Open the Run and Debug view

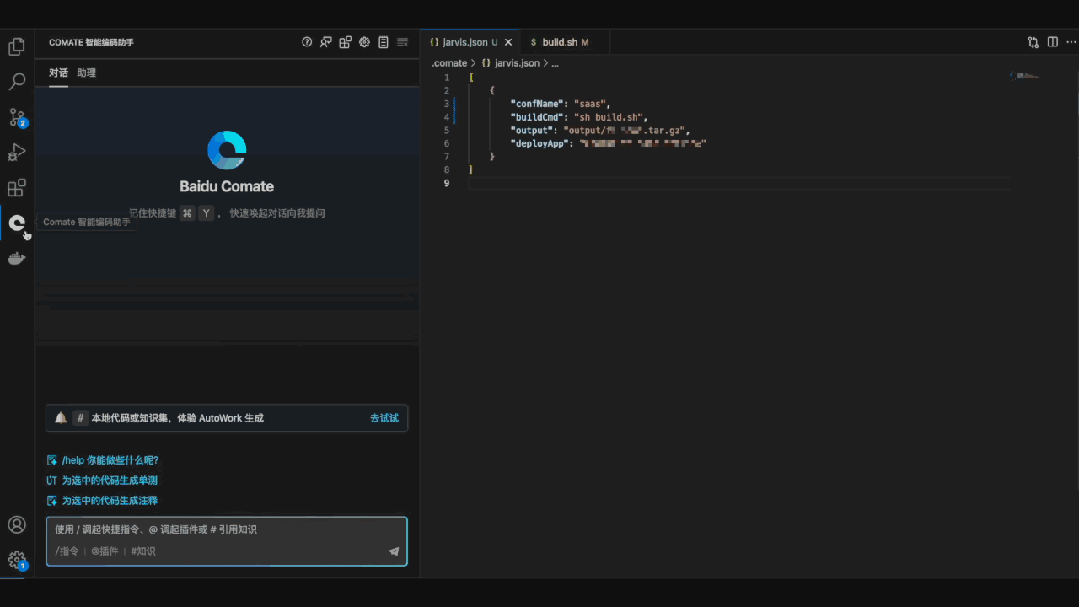click(16, 152)
